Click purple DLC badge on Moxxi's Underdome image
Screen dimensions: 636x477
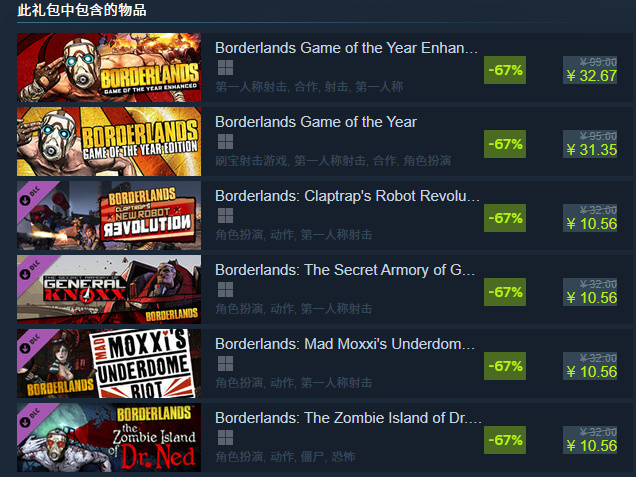[32, 345]
